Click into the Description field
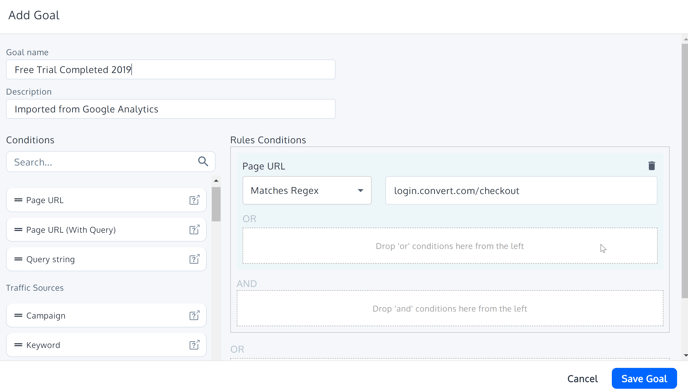688x392 pixels. tap(171, 109)
